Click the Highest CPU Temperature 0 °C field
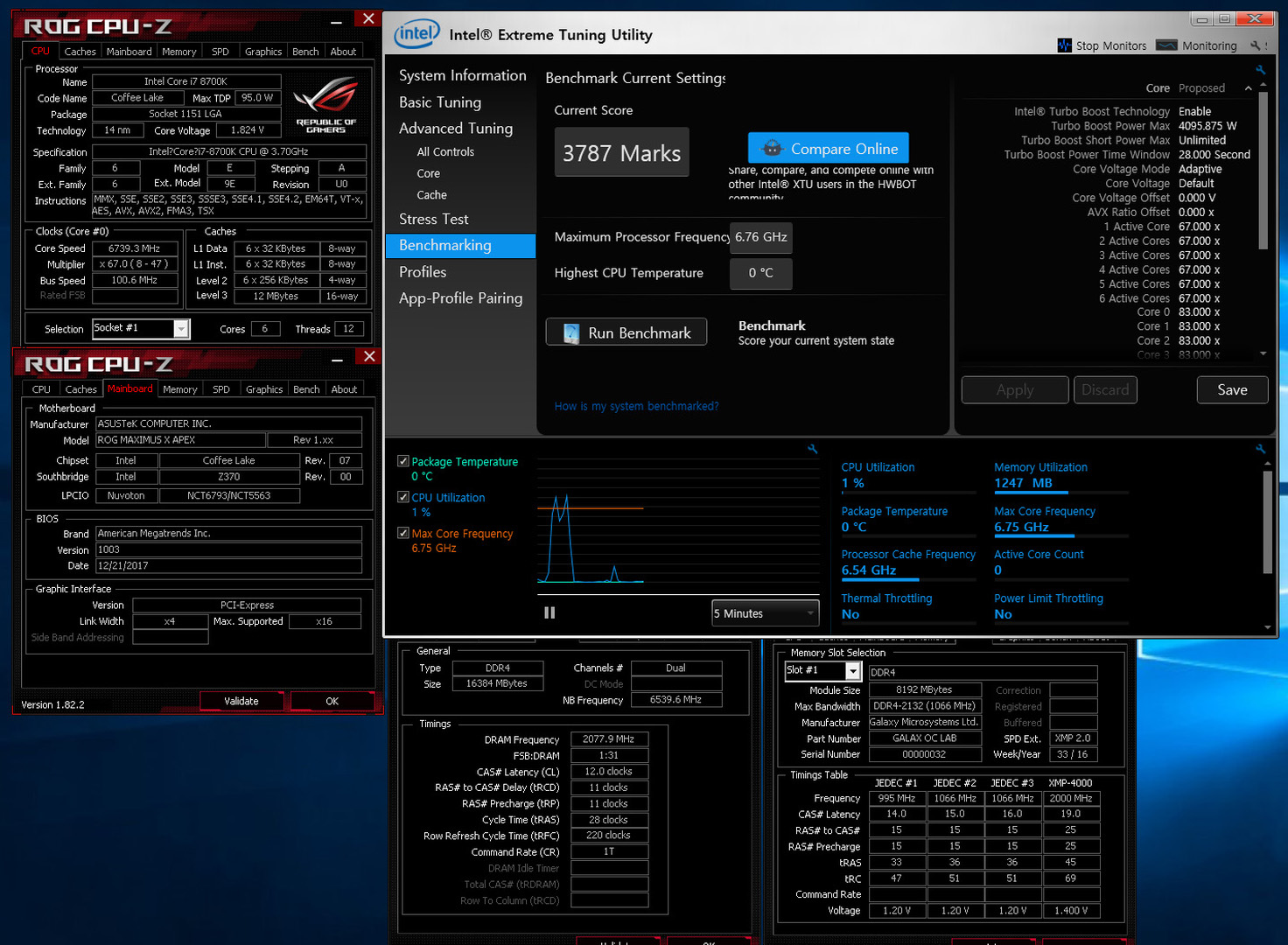This screenshot has width=1288, height=945. [761, 273]
